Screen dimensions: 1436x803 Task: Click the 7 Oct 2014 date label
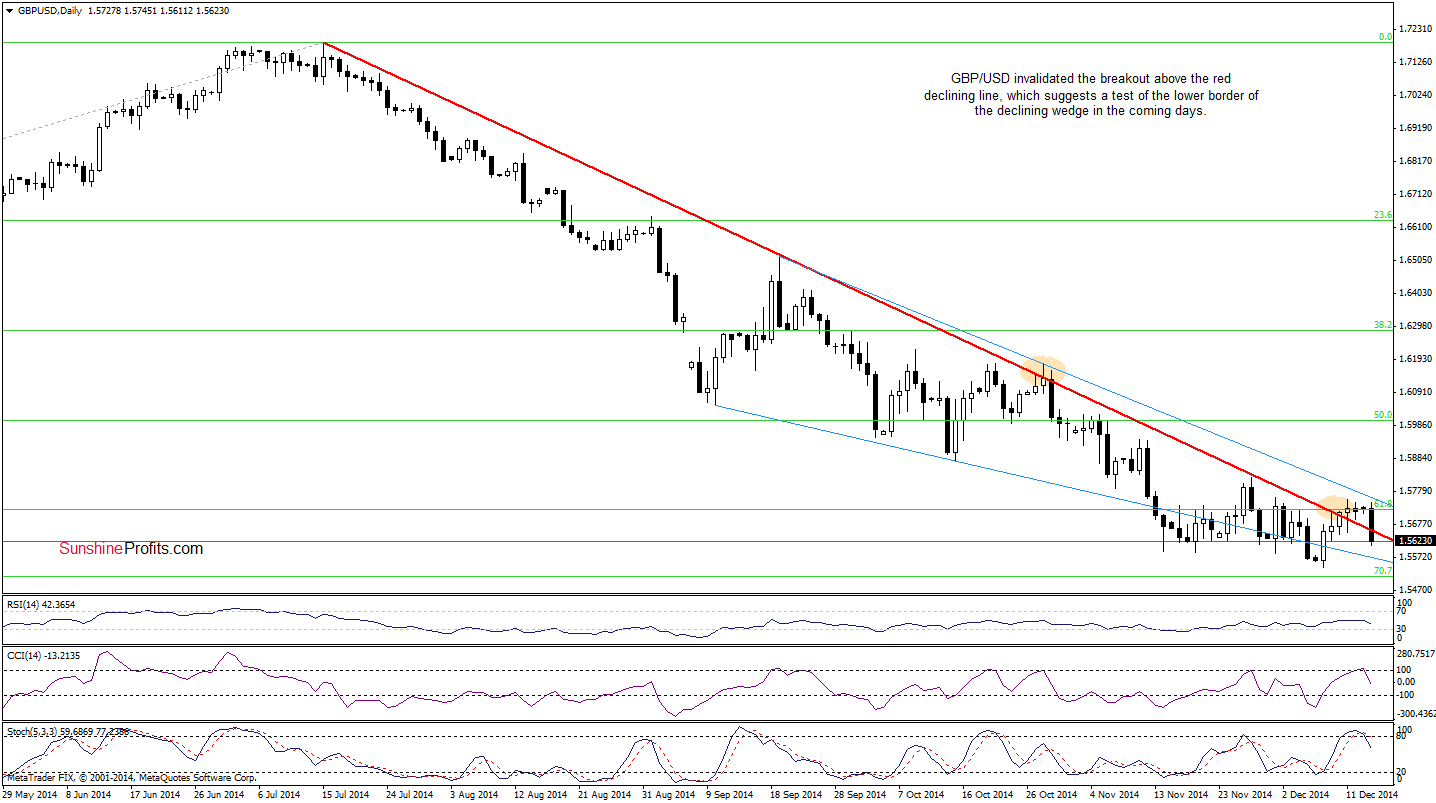click(x=920, y=795)
